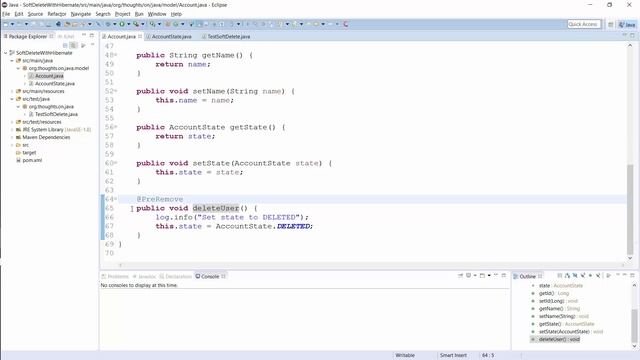Toggle Link with Editor in Package Explorer
This screenshot has height=360, width=640.
click(73, 45)
